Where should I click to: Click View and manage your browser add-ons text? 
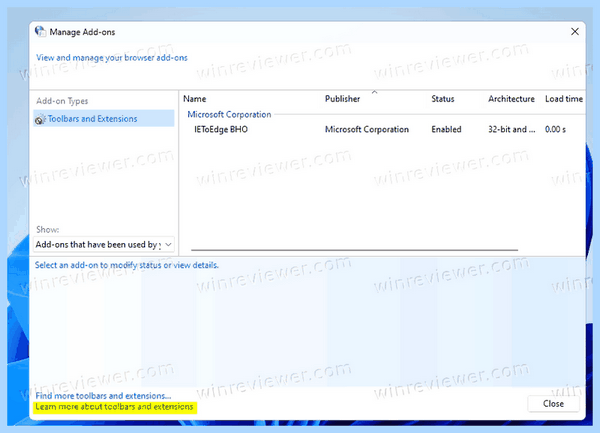tap(112, 58)
